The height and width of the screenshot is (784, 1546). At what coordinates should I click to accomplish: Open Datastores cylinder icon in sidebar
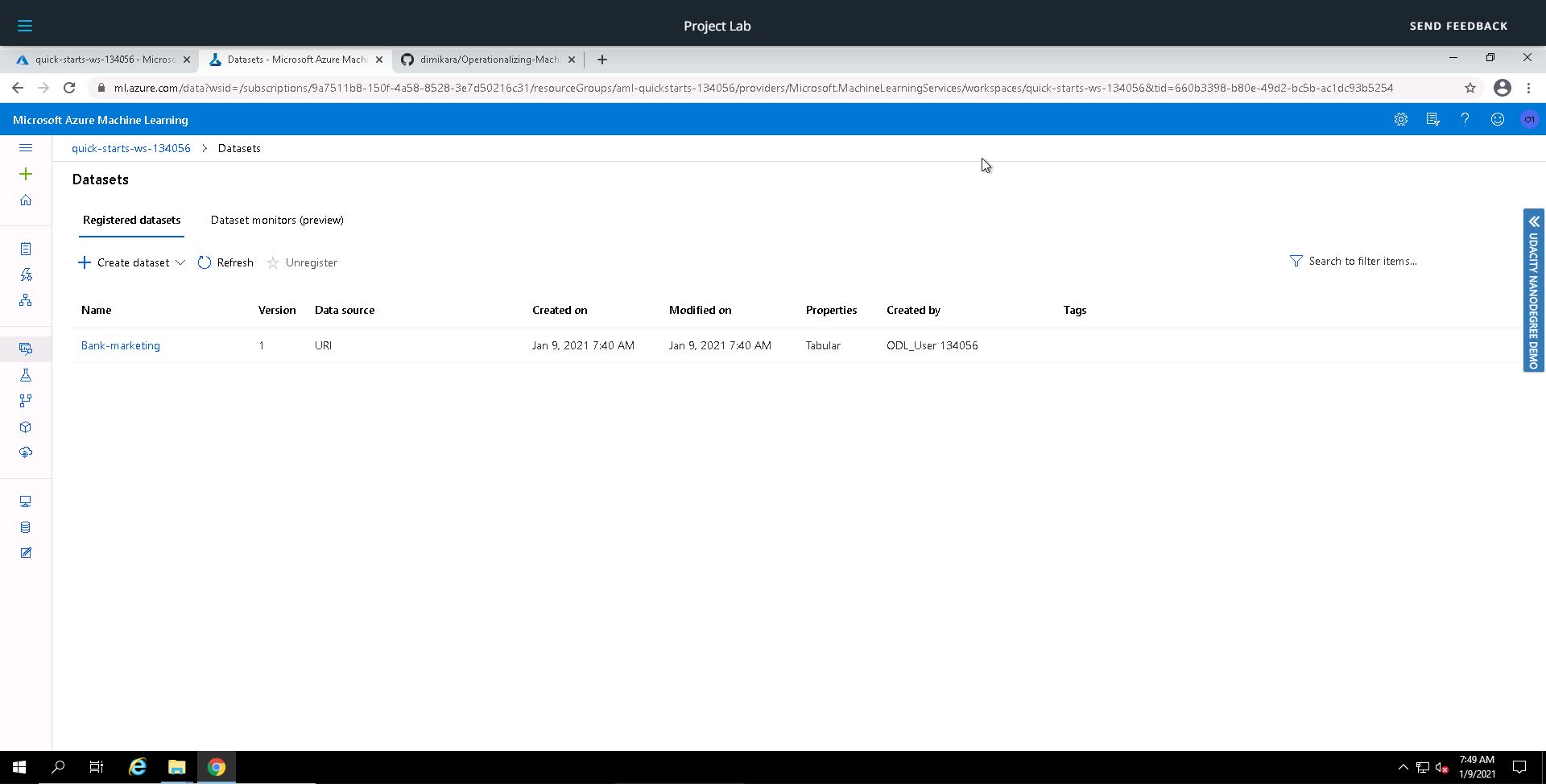(x=26, y=528)
